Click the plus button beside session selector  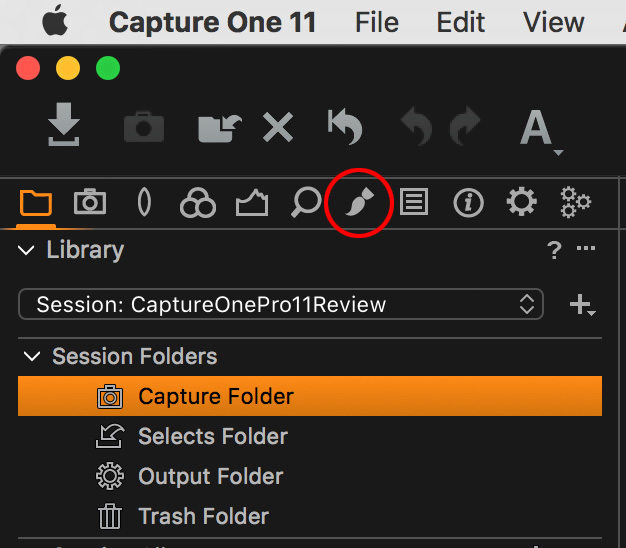(581, 306)
